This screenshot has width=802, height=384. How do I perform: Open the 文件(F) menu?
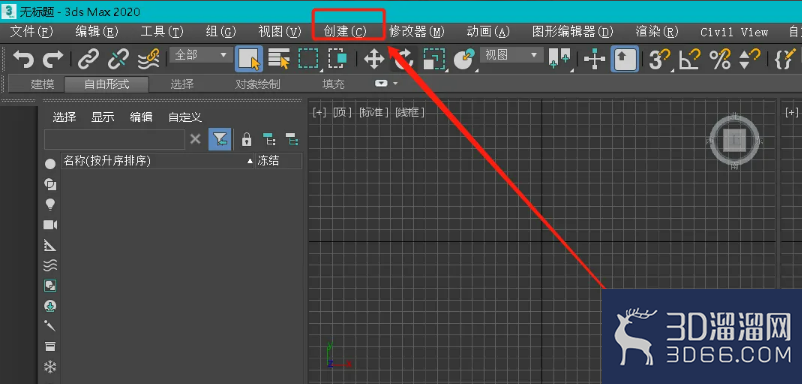[32, 32]
